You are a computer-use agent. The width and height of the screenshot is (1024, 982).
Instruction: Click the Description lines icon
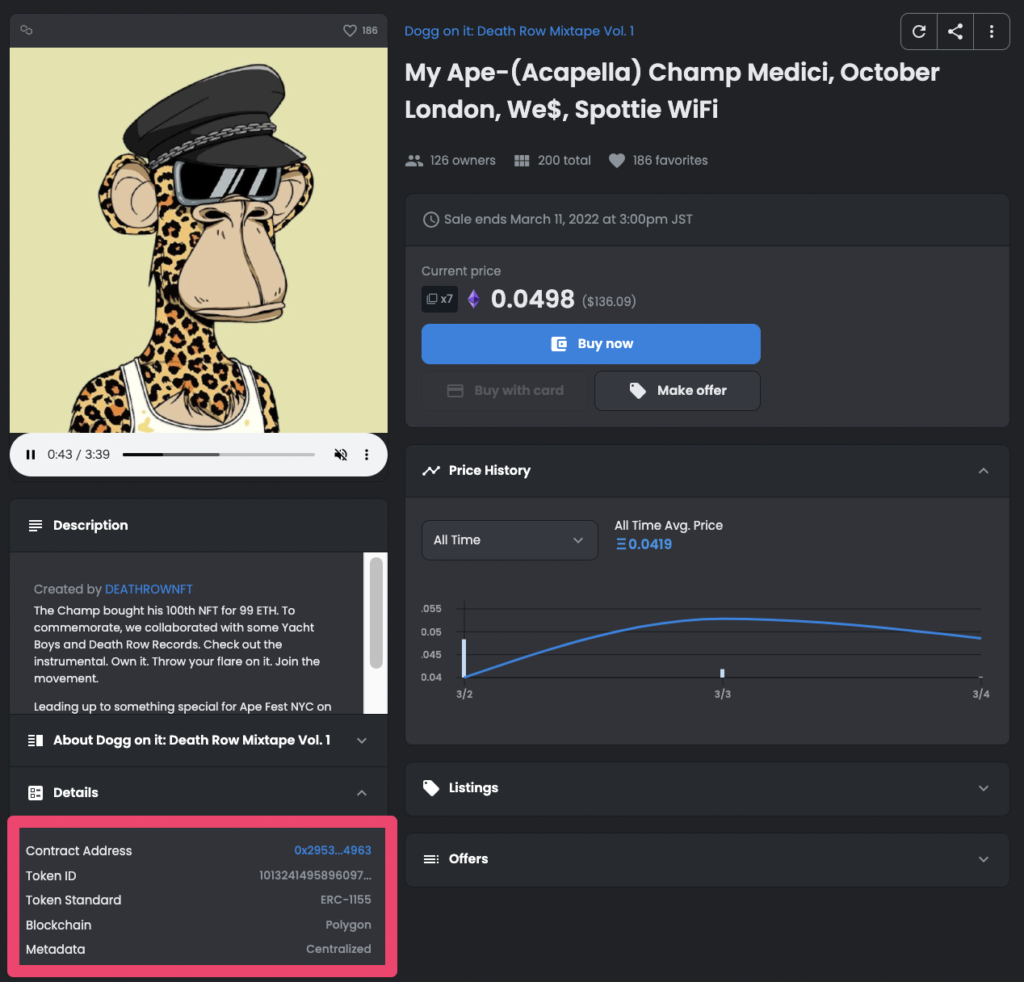point(35,526)
